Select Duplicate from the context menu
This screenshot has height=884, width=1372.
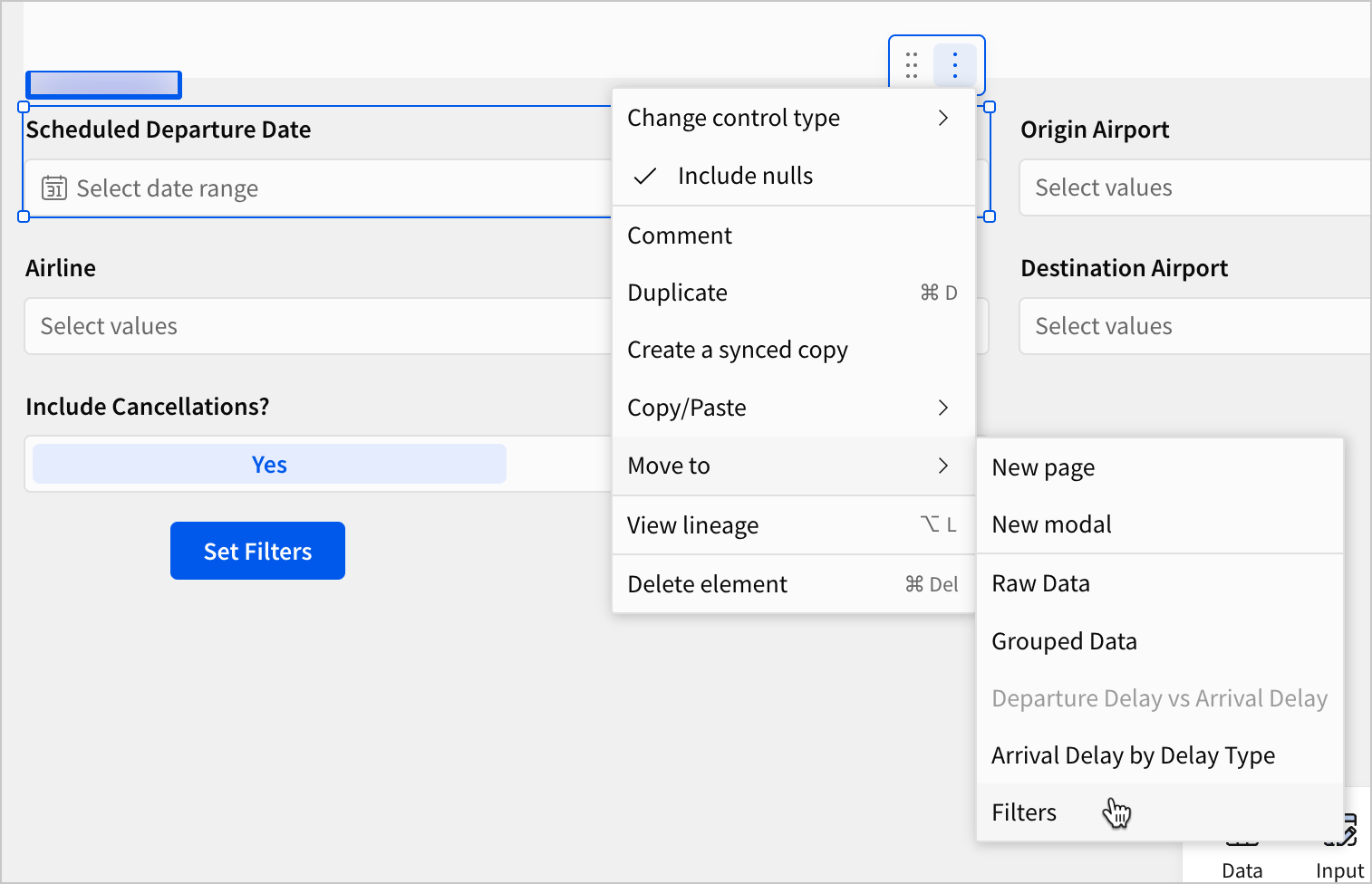coord(678,293)
